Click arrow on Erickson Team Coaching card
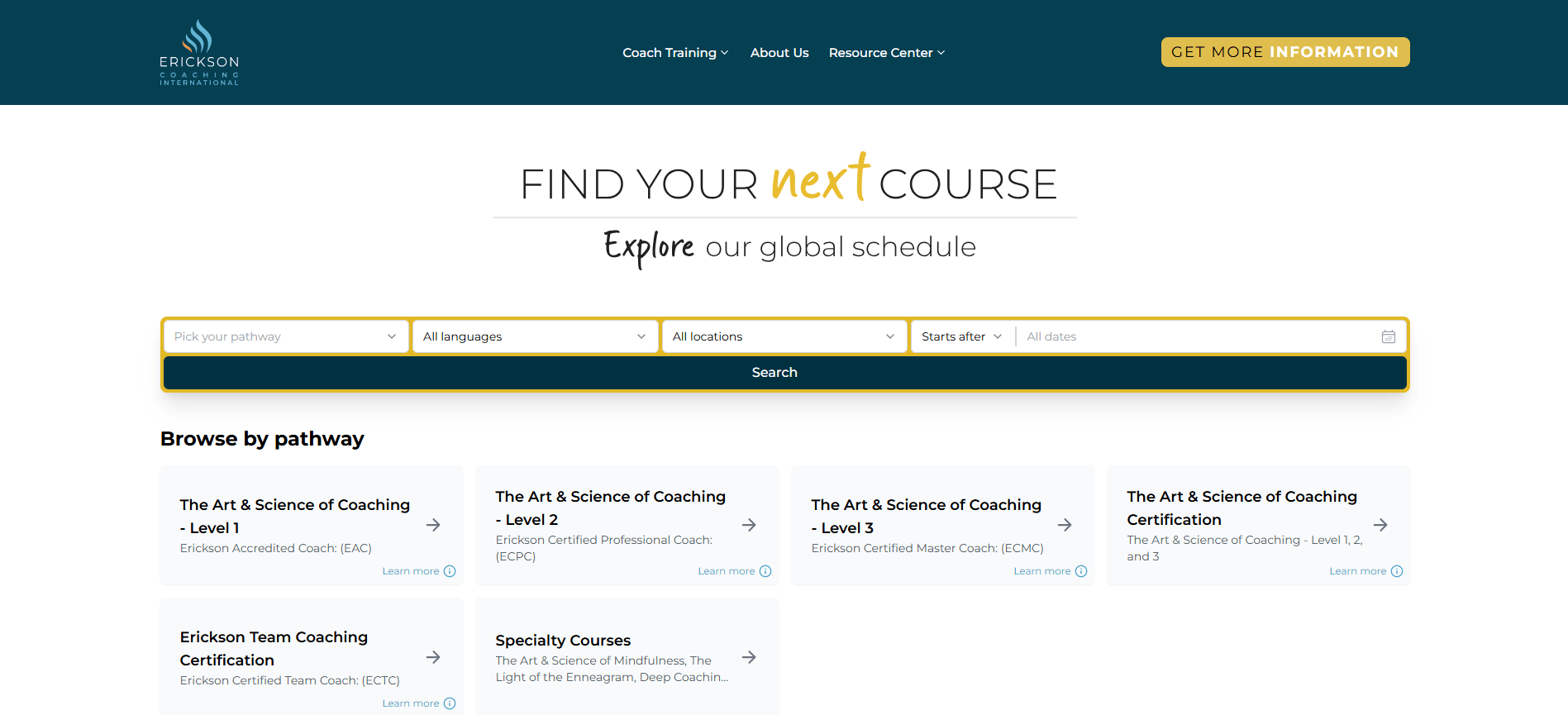Image resolution: width=1568 pixels, height=715 pixels. [x=433, y=657]
